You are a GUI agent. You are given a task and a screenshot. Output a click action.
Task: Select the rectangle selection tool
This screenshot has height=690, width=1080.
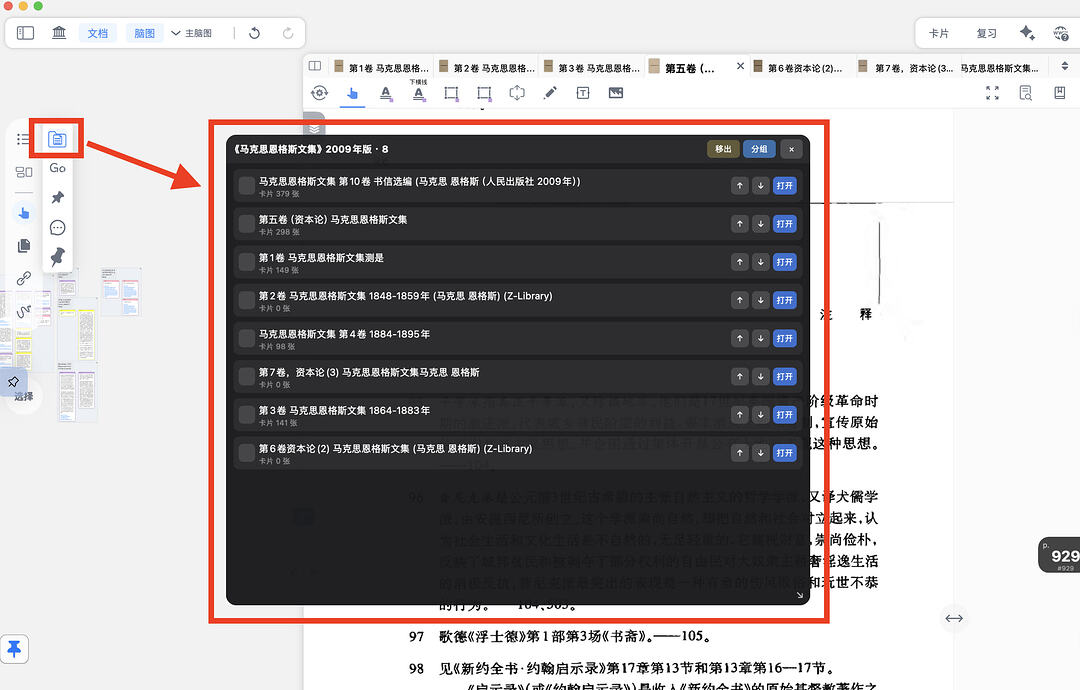pyautogui.click(x=451, y=93)
